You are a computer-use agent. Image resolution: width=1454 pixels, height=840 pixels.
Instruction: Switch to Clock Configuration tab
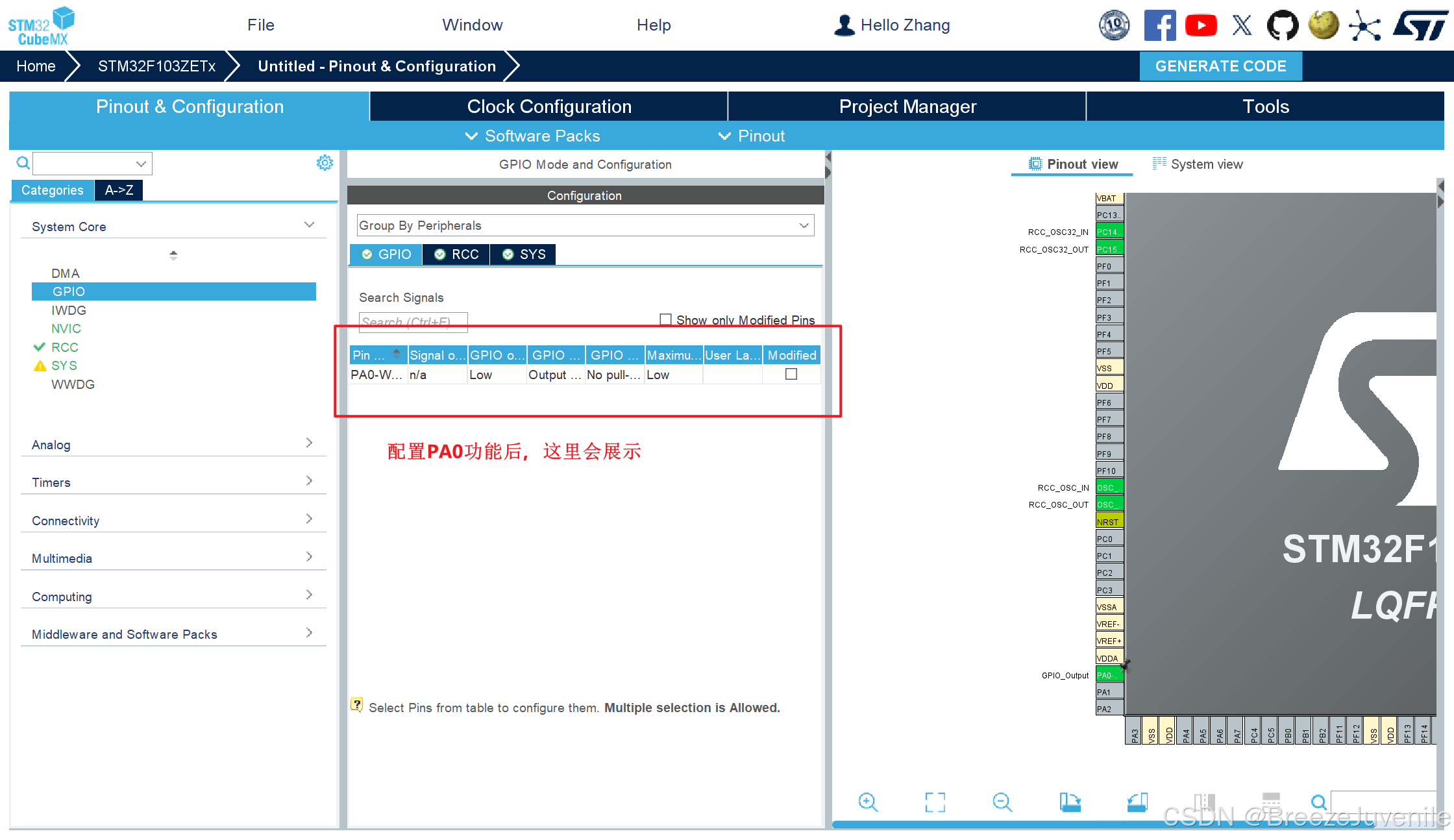(548, 106)
